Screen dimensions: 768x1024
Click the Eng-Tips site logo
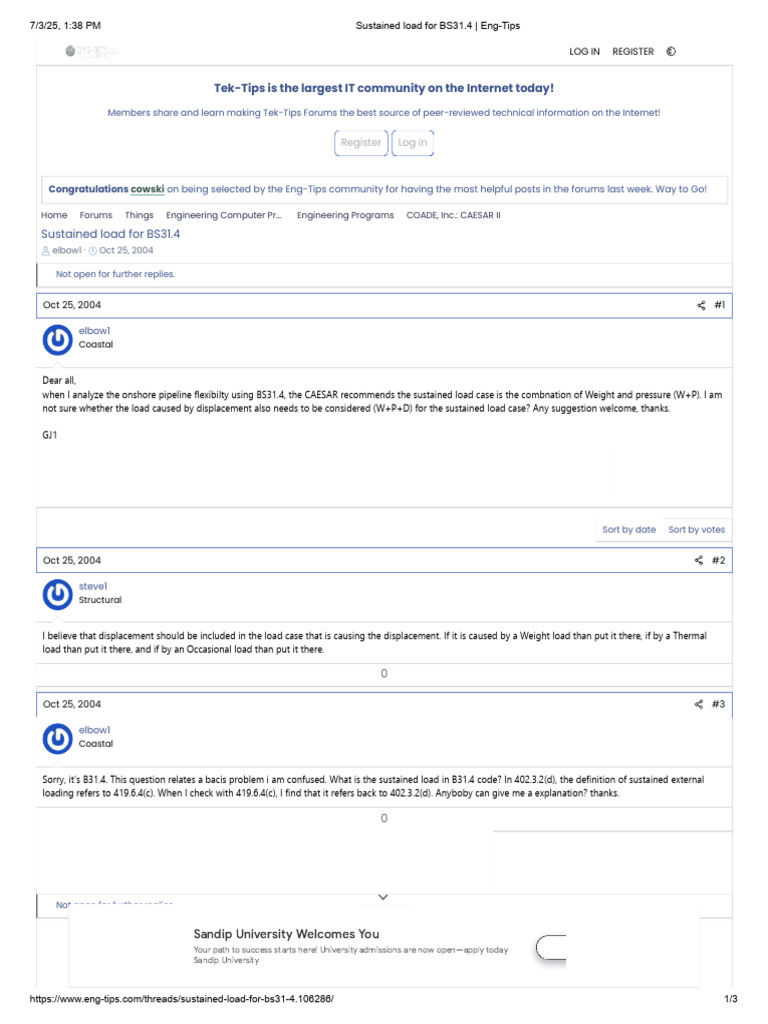[91, 51]
